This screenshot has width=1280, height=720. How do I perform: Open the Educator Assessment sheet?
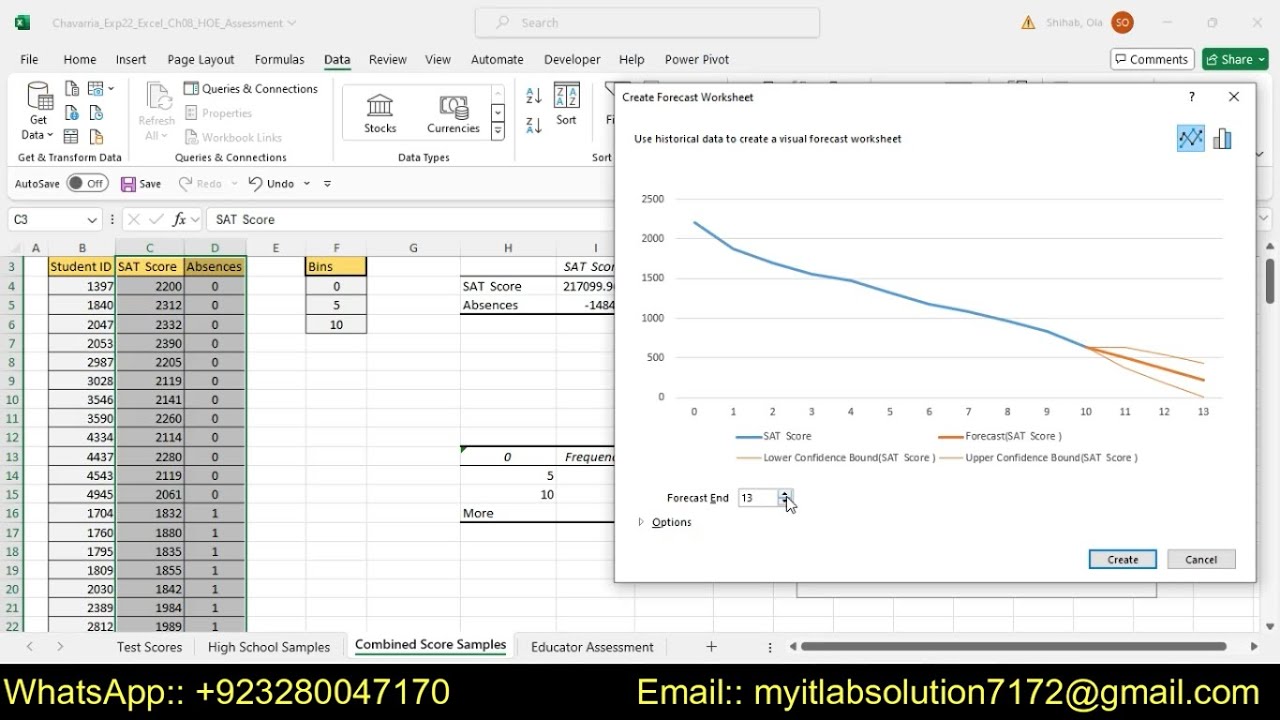(592, 647)
